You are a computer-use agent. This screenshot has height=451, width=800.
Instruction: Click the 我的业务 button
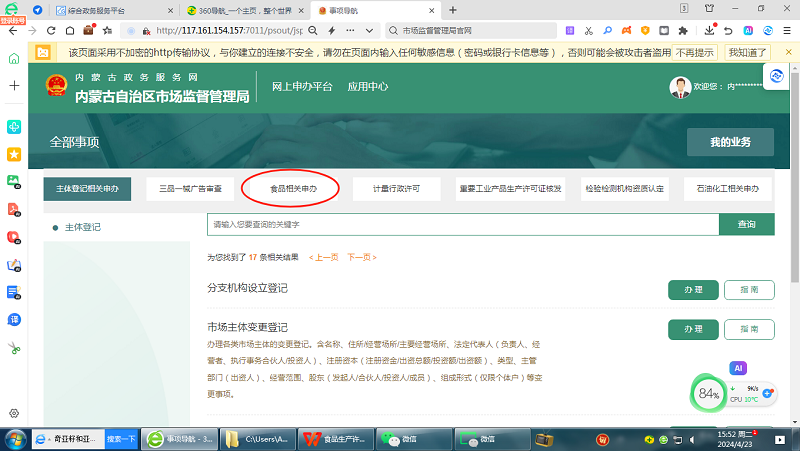pos(730,142)
